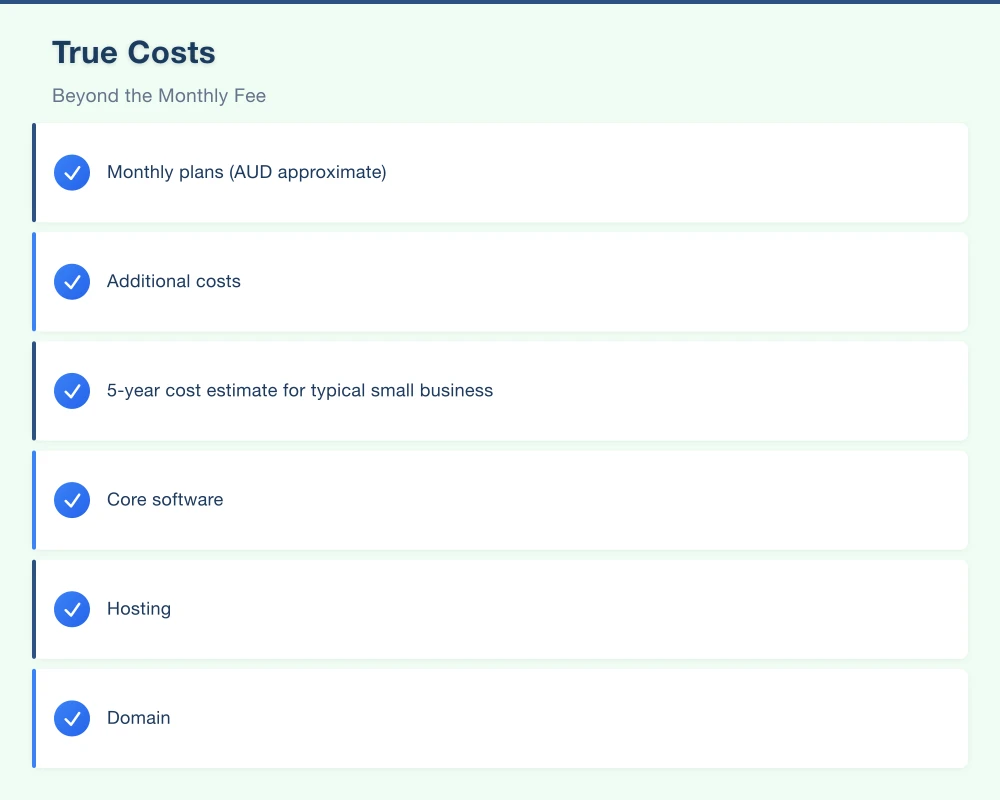
Task: Click the blue check icon beside Domain
Action: (72, 718)
